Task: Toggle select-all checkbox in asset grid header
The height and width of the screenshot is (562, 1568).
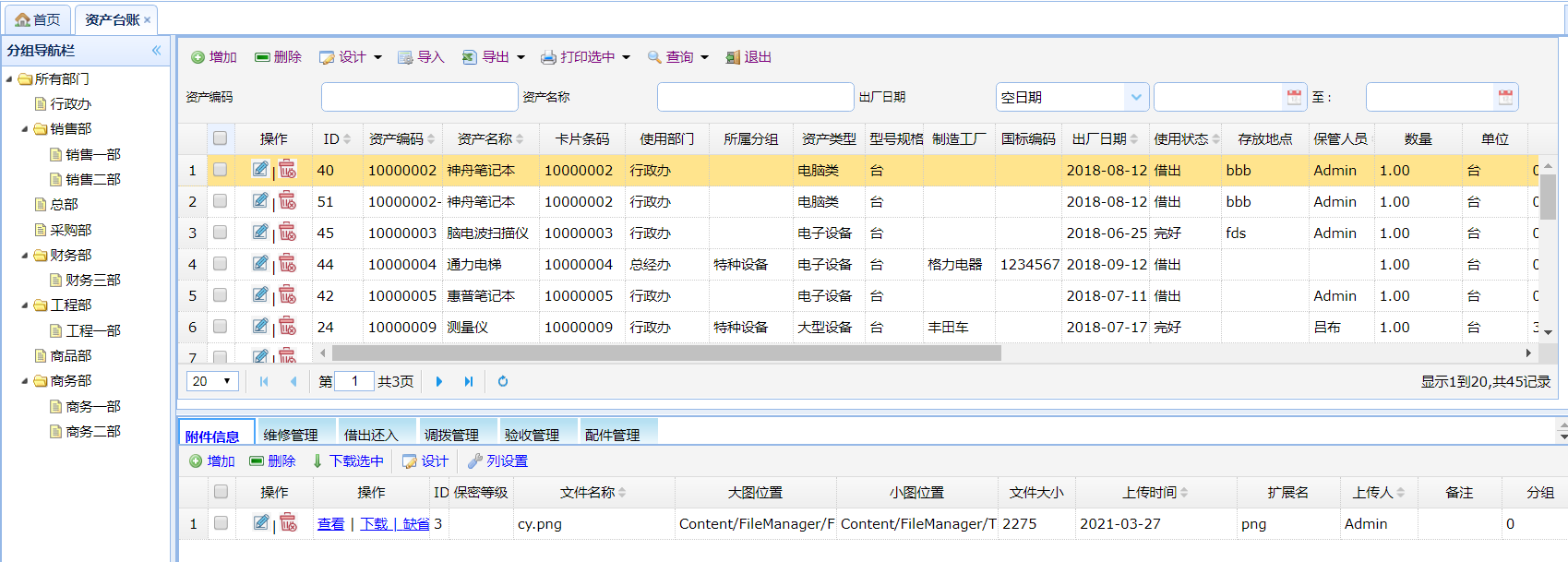Action: pyautogui.click(x=220, y=138)
